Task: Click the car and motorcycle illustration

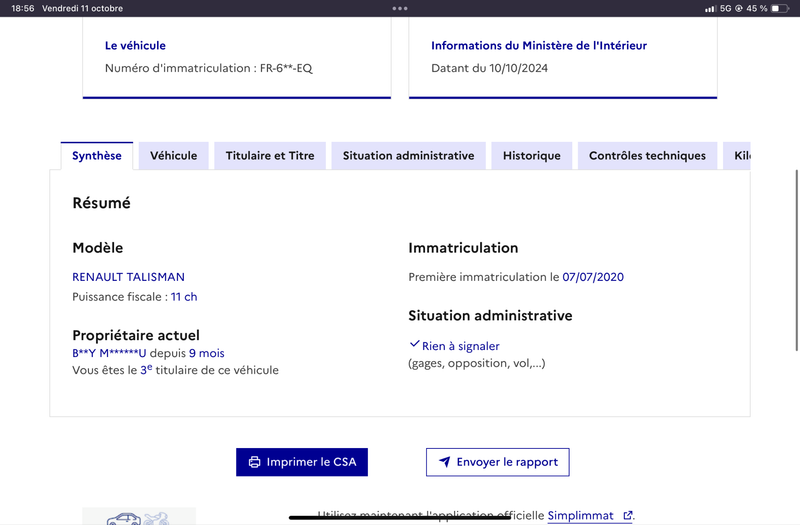Action: (x=139, y=516)
